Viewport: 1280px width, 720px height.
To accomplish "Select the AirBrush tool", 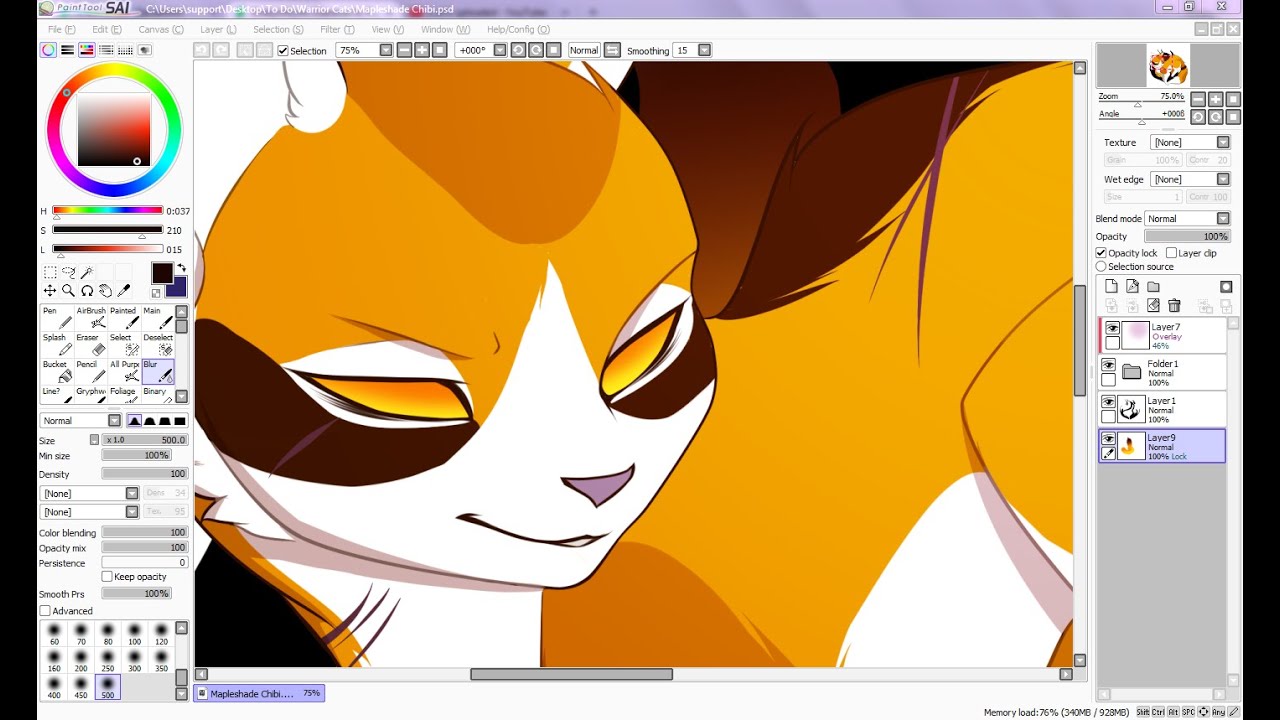I will point(91,317).
